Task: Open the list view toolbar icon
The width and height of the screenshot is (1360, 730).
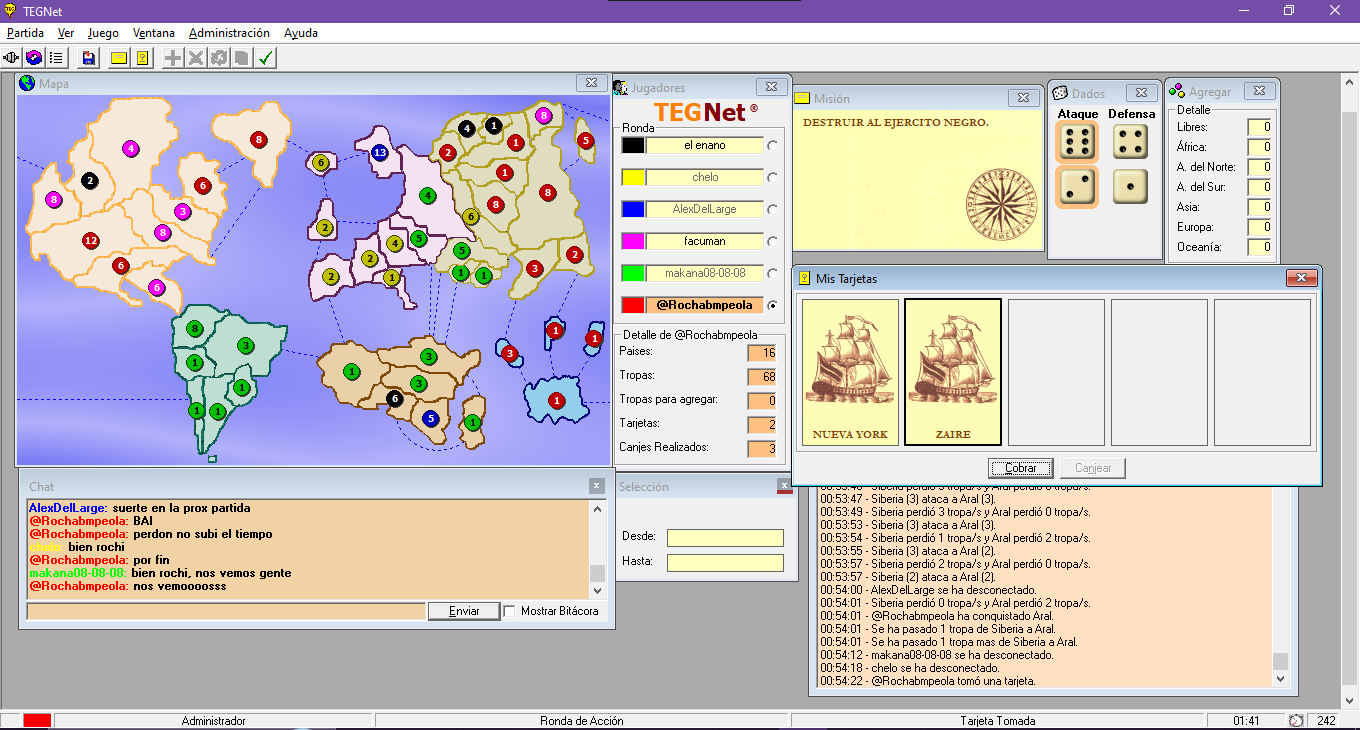Action: tap(56, 58)
